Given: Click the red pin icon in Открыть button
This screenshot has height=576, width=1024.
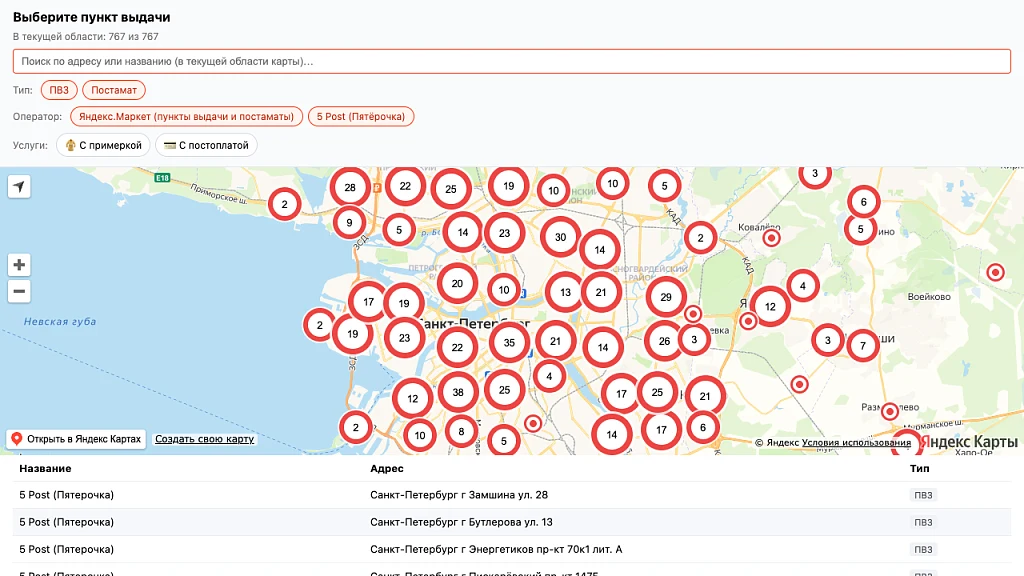Looking at the screenshot, I should (x=17, y=439).
